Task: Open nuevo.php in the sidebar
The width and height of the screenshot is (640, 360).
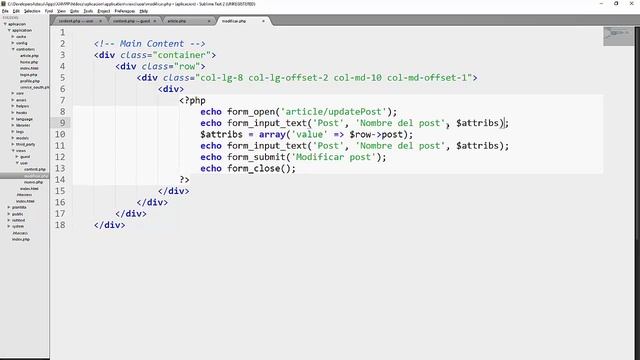Action: pos(33,182)
